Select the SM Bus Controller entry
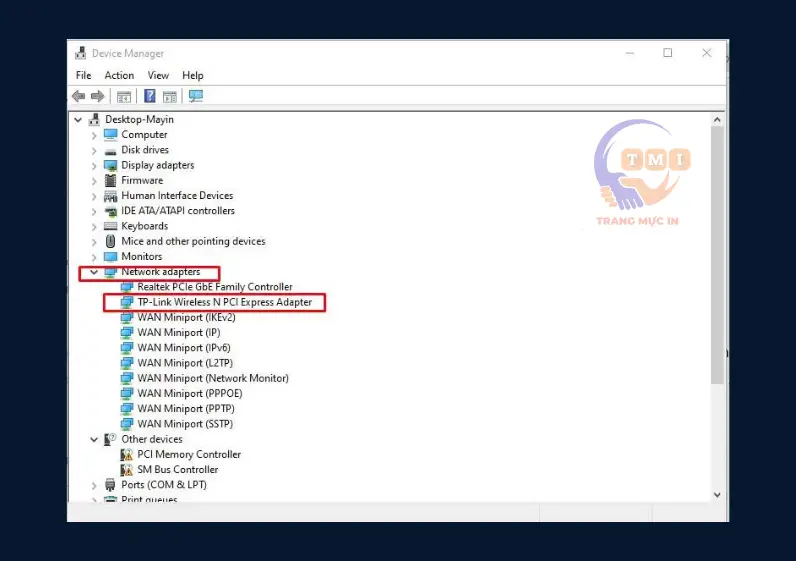The image size is (796, 561). 178,470
